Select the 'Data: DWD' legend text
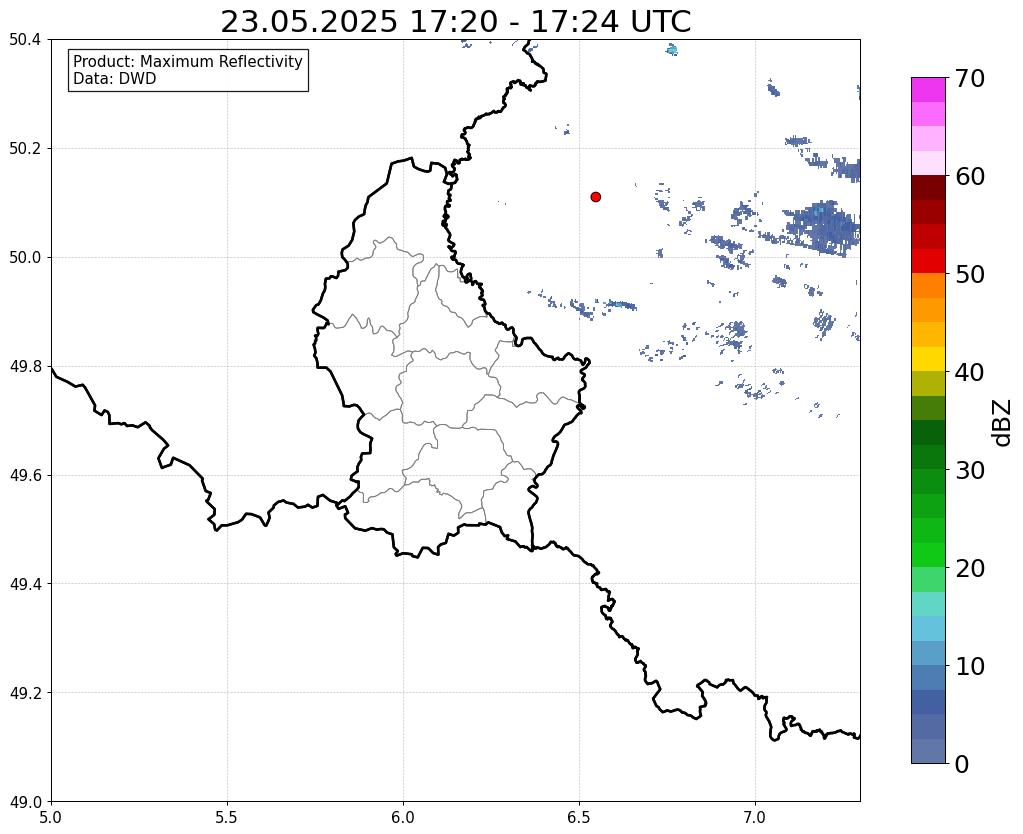This screenshot has height=834, width=1023. [115, 79]
